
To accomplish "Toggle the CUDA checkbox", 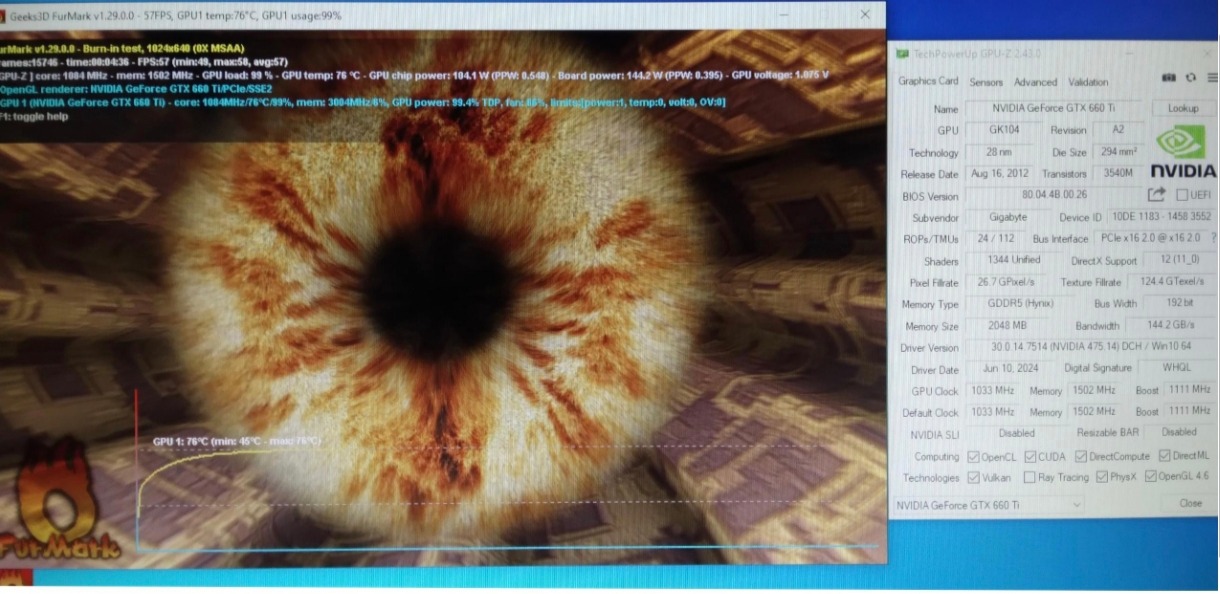I will 1030,457.
